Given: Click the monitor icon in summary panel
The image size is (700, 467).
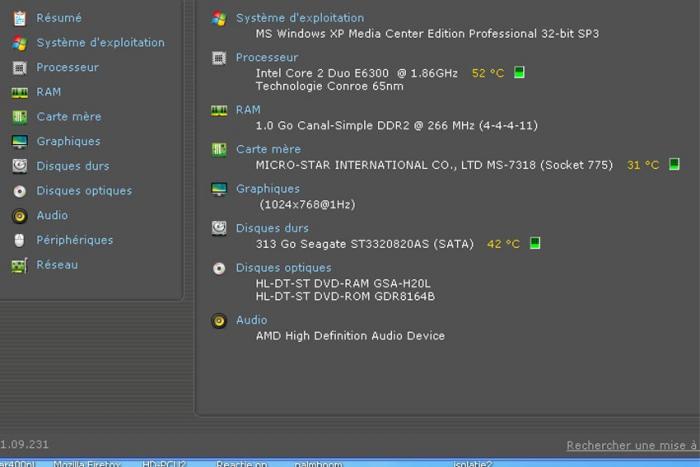Looking at the screenshot, I should [x=219, y=189].
